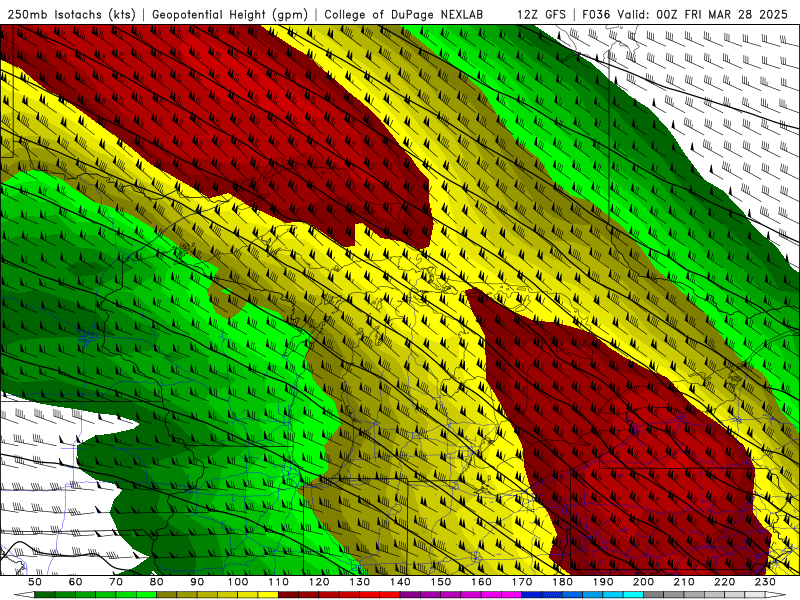Click the '250mb Isotachs (kts)' title text
This screenshot has width=800, height=600.
click(x=71, y=15)
